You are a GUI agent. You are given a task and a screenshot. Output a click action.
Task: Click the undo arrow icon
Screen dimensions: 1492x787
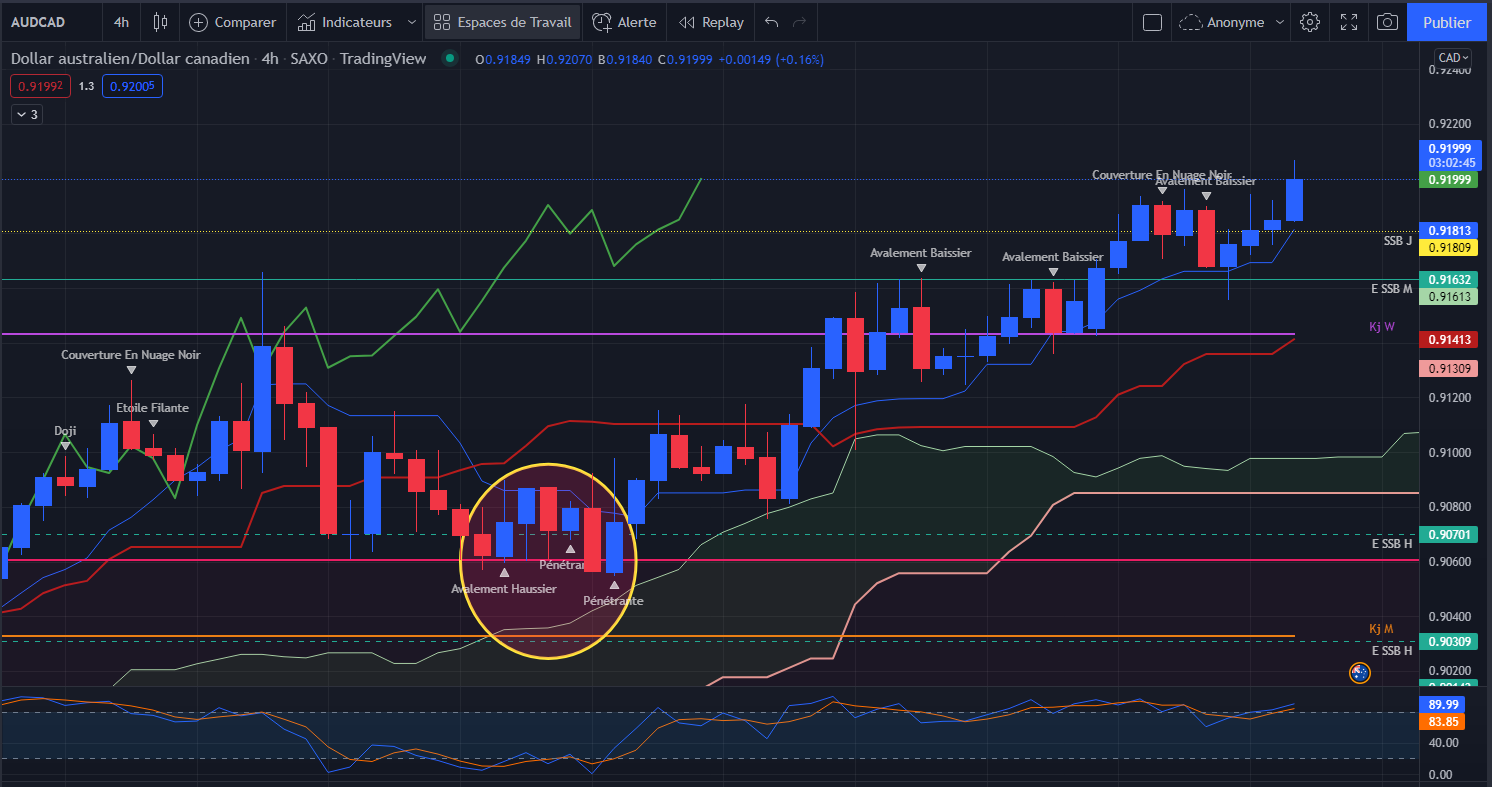(771, 22)
